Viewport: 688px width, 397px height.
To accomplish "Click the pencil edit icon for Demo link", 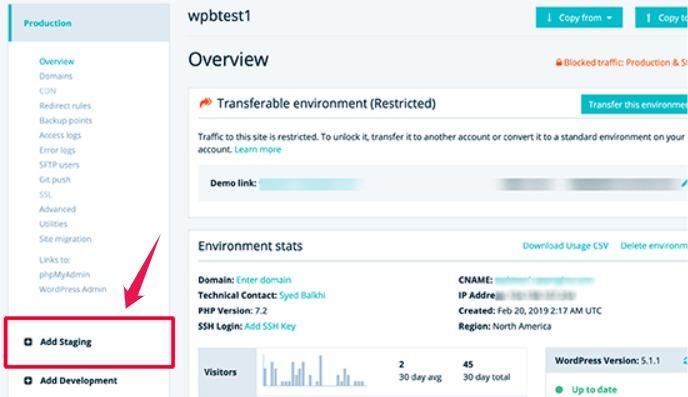I will (684, 183).
